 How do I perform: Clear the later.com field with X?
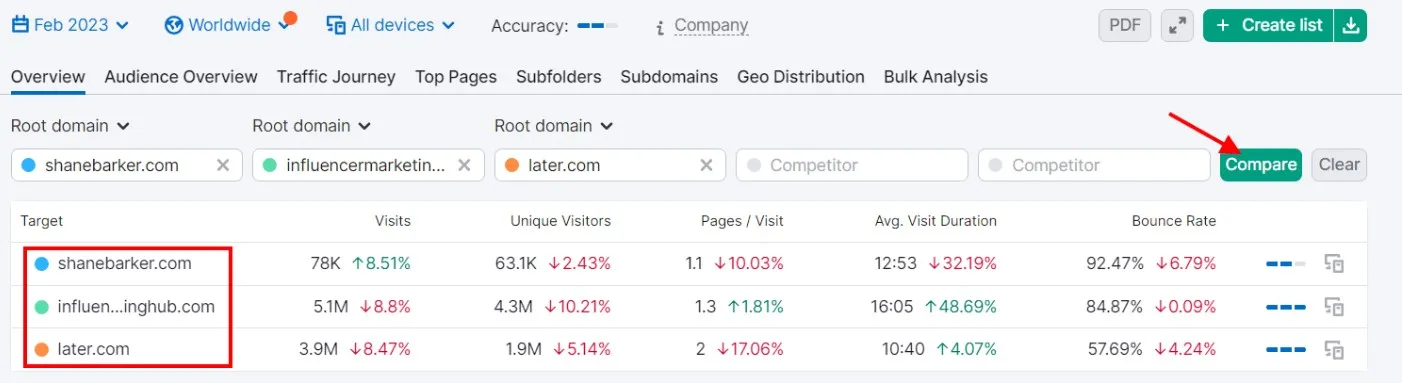pos(706,165)
